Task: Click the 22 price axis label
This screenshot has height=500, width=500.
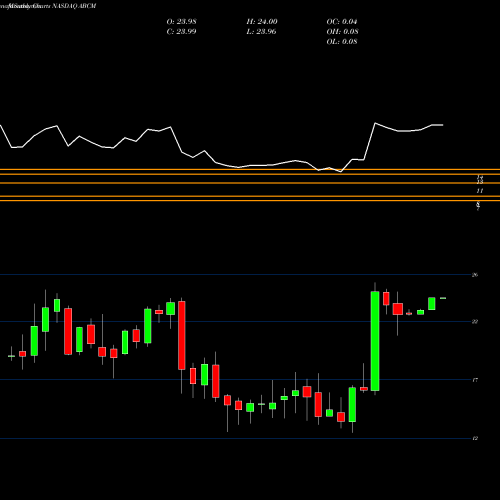Action: [x=475, y=321]
